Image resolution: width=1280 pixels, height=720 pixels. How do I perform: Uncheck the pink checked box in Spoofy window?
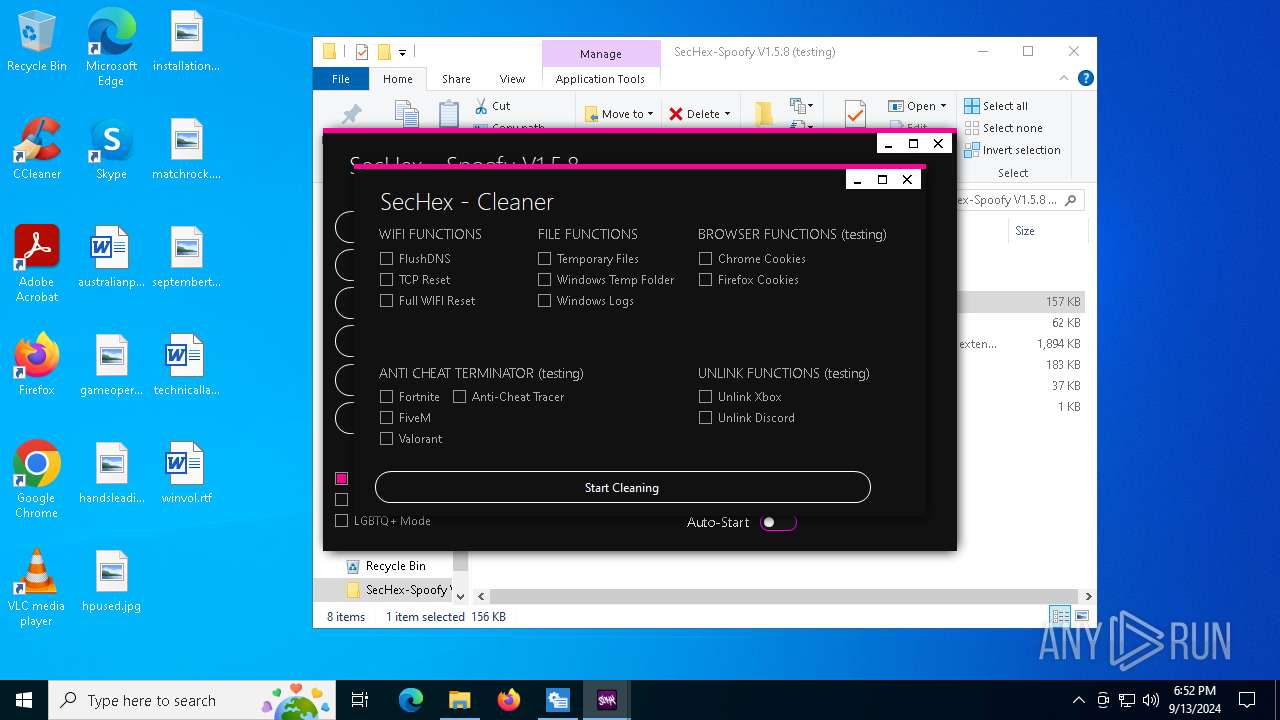(341, 478)
